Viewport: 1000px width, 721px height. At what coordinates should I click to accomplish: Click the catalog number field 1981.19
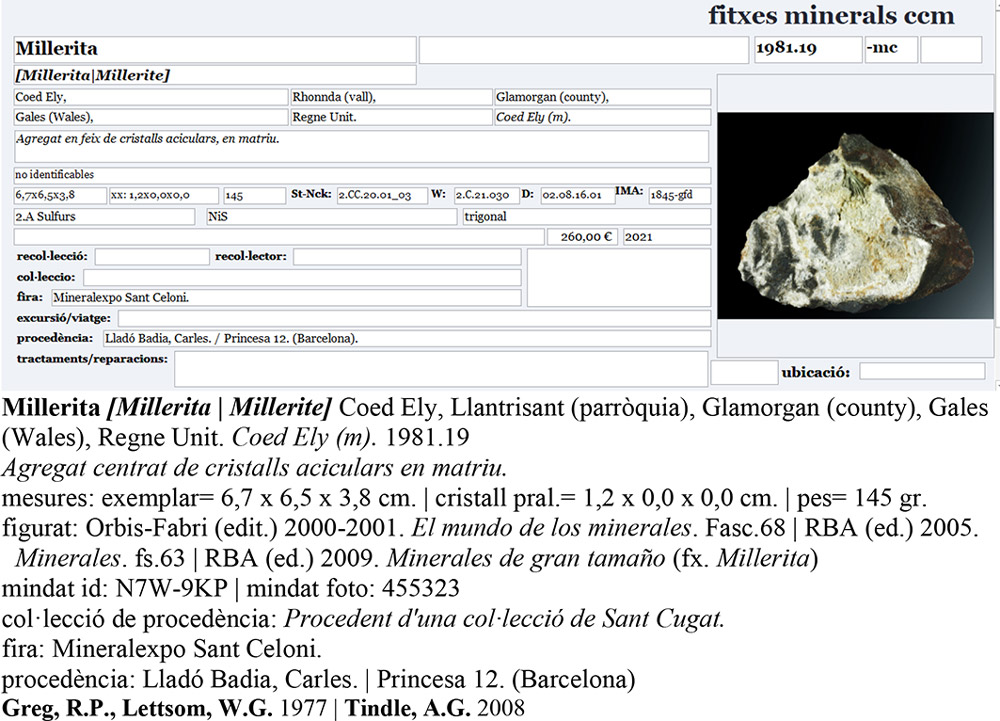click(x=808, y=49)
